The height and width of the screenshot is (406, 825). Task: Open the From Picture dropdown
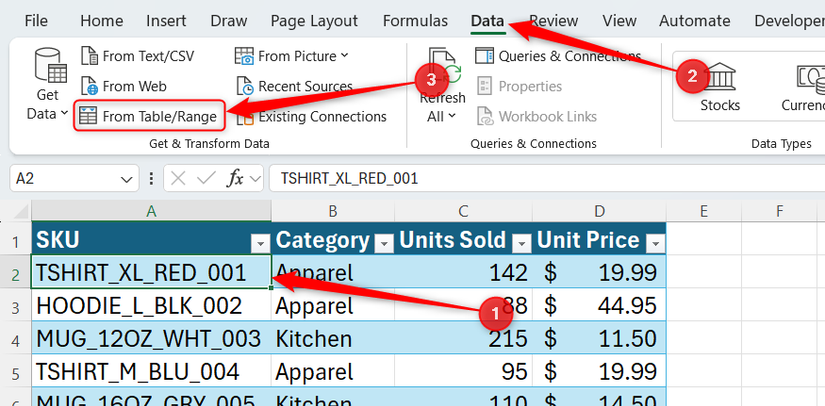point(291,56)
